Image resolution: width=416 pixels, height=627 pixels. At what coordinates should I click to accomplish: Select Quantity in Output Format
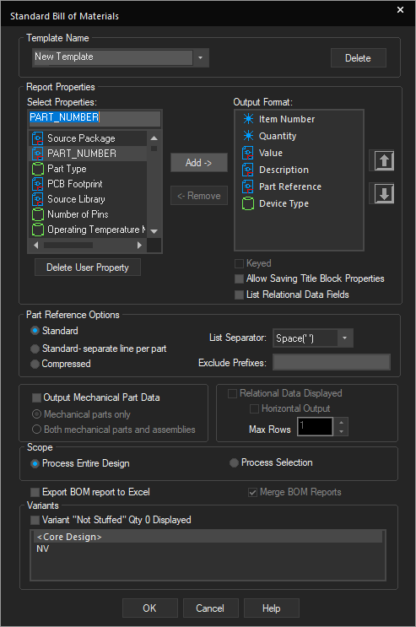(299, 136)
